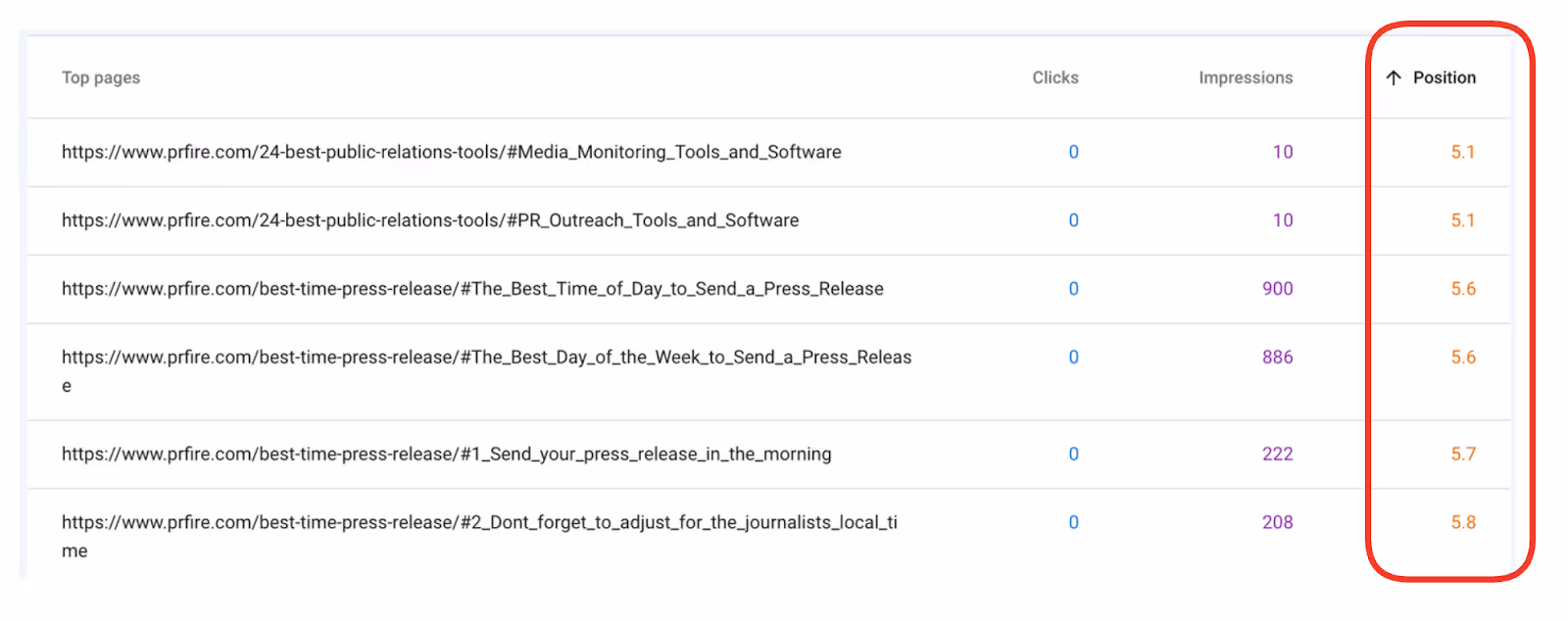Viewport: 1568px width, 621px height.
Task: Select the 208 impressions value
Action: pos(1278,522)
